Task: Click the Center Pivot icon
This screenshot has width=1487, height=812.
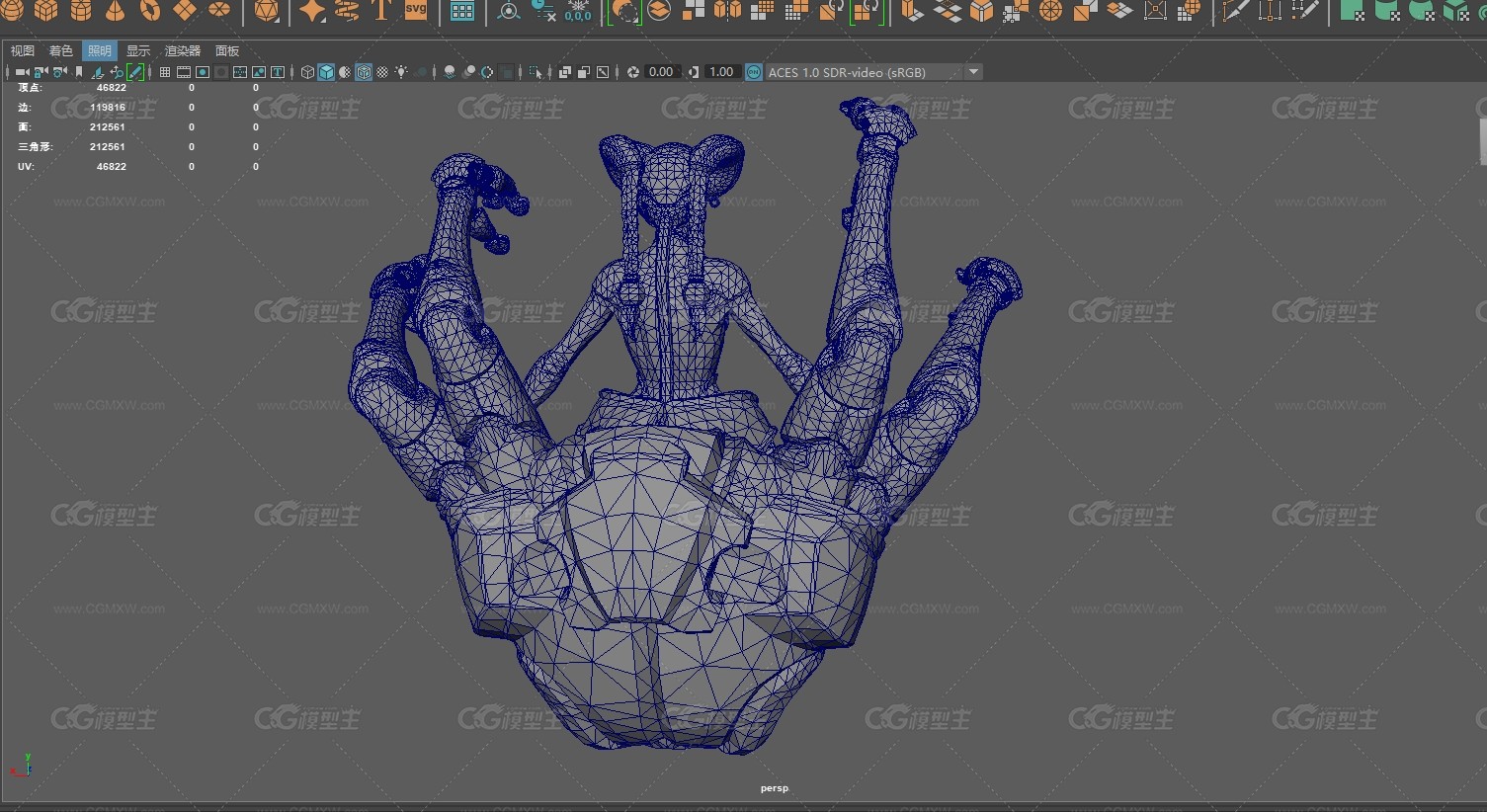Action: tap(509, 11)
